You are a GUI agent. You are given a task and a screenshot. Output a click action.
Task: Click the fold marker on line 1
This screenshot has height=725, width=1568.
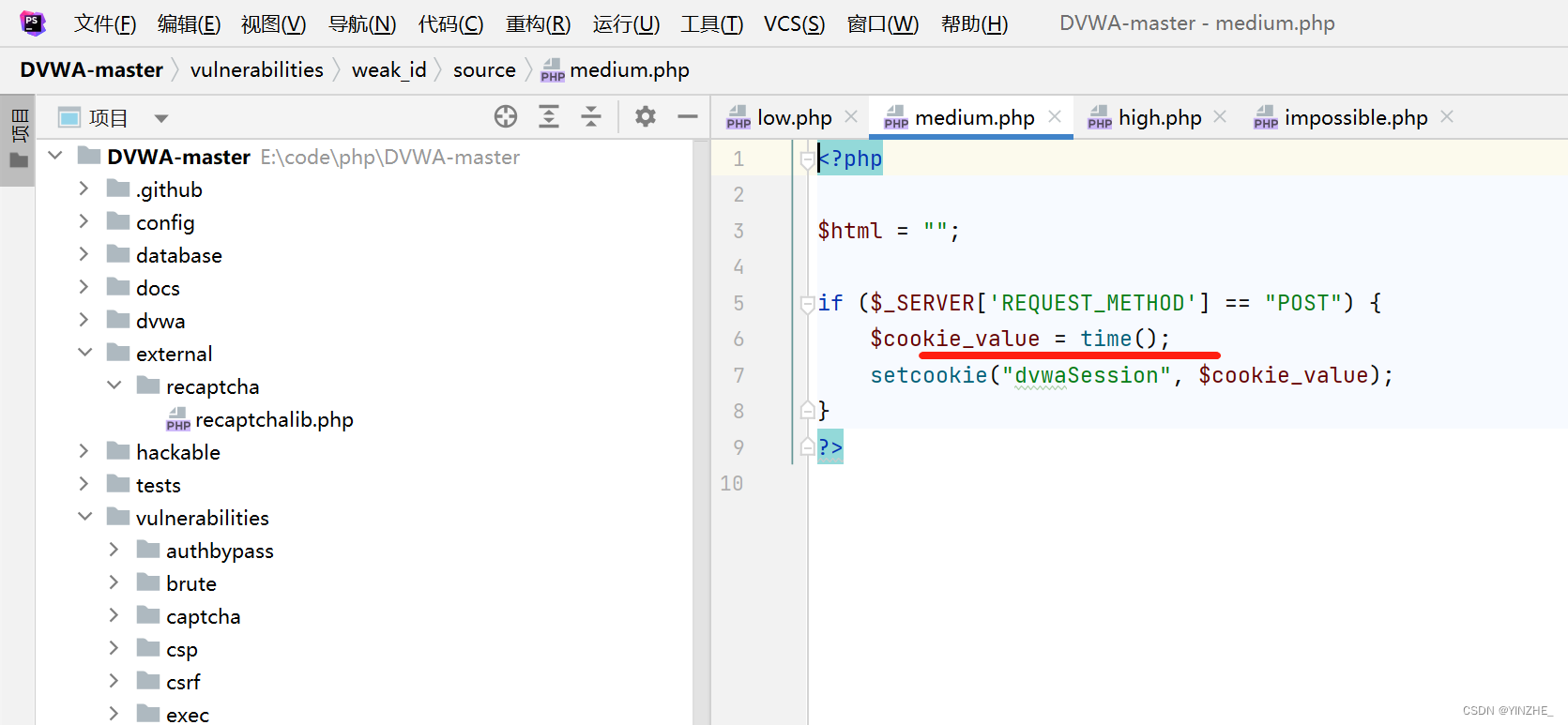pos(807,160)
